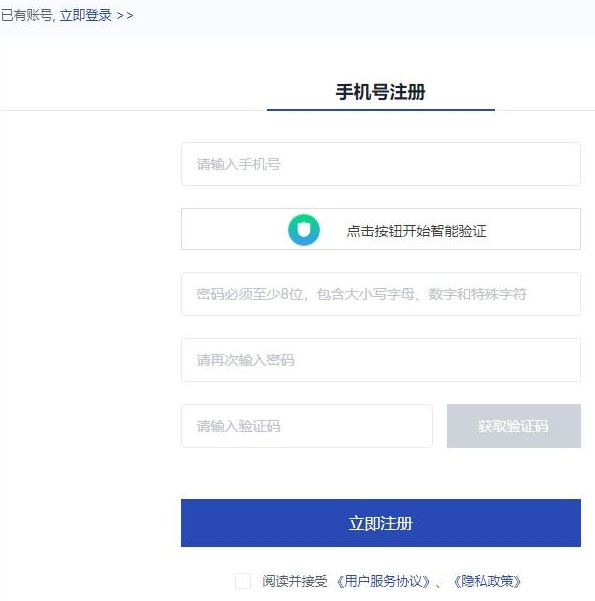This screenshot has width=595, height=601.
Task: Click the blue underline beneath 手机号注册
Action: 381,110
